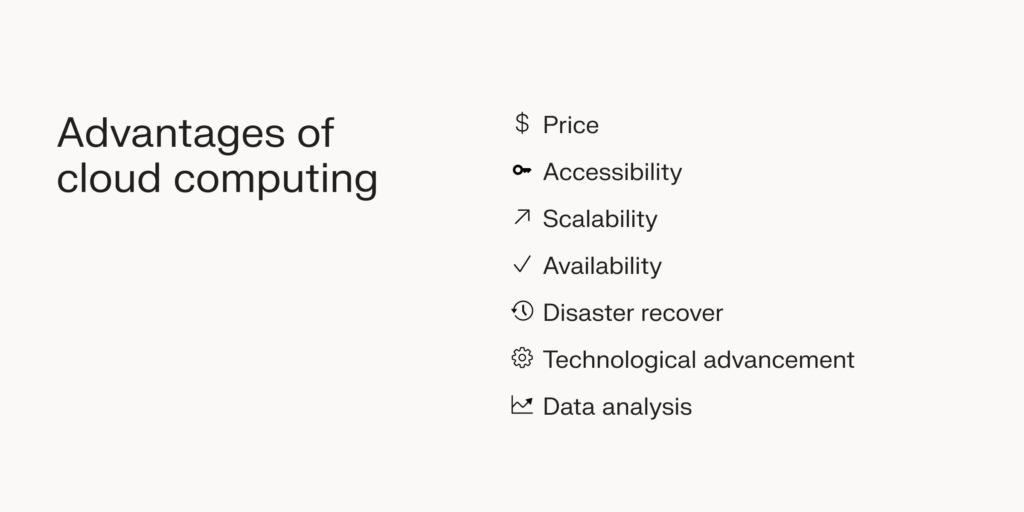Select the checkmark icon beside Availability
The image size is (1024, 512).
522,264
